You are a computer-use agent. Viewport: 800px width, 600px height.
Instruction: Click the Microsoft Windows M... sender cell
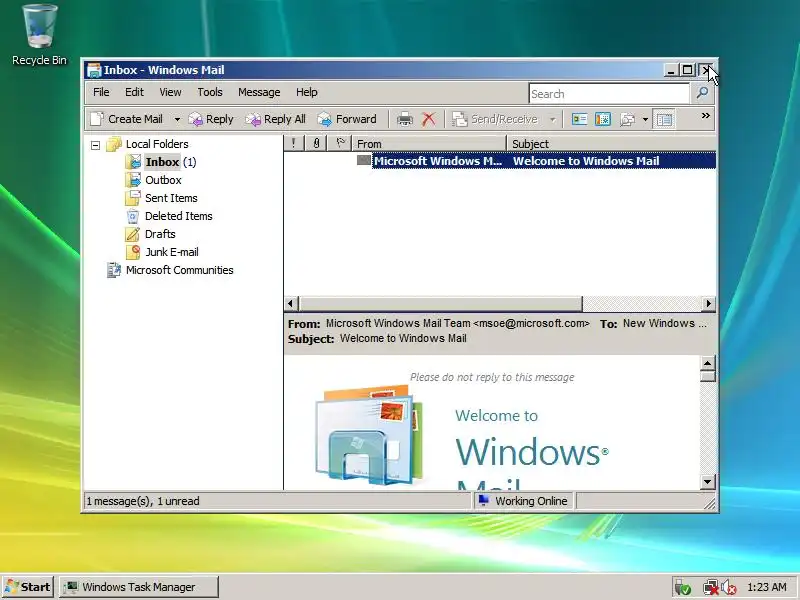pos(438,161)
